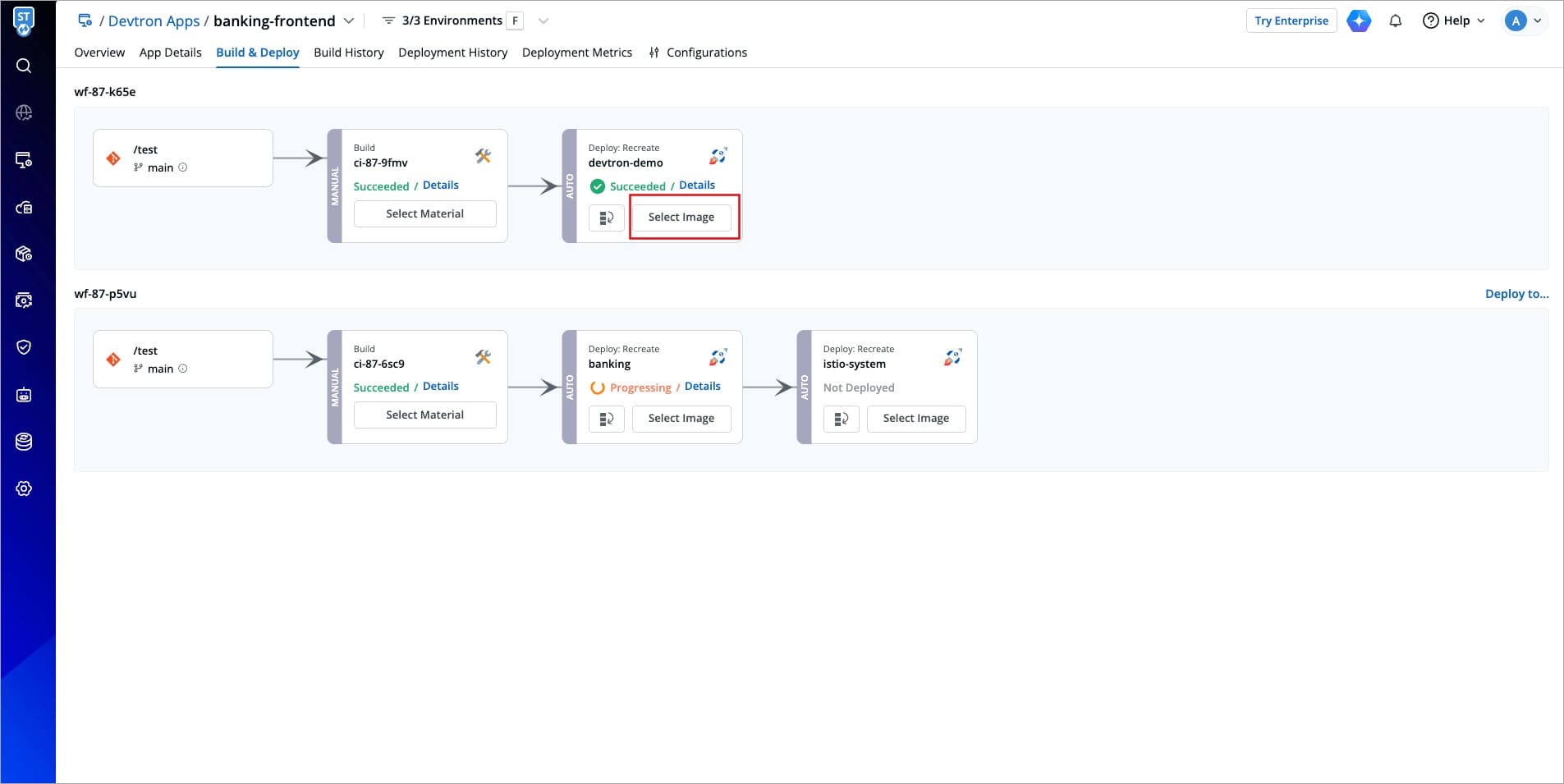The height and width of the screenshot is (784, 1564).
Task: Click the search icon in the sidebar
Action: (24, 66)
